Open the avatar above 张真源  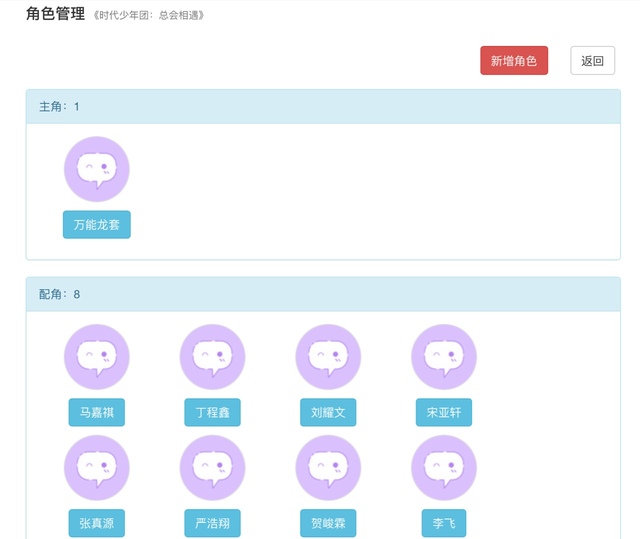point(97,468)
